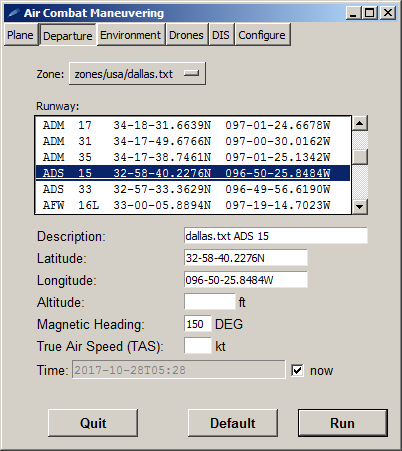Screen dimensions: 402x451
Task: Click runway list scroll down arrow
Action: click(x=360, y=206)
